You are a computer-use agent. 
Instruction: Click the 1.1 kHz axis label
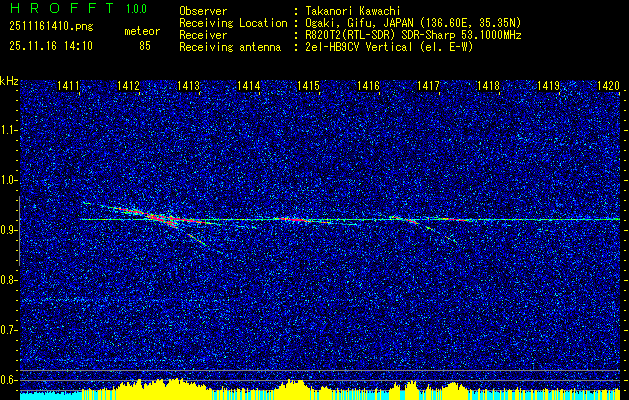coord(7,130)
